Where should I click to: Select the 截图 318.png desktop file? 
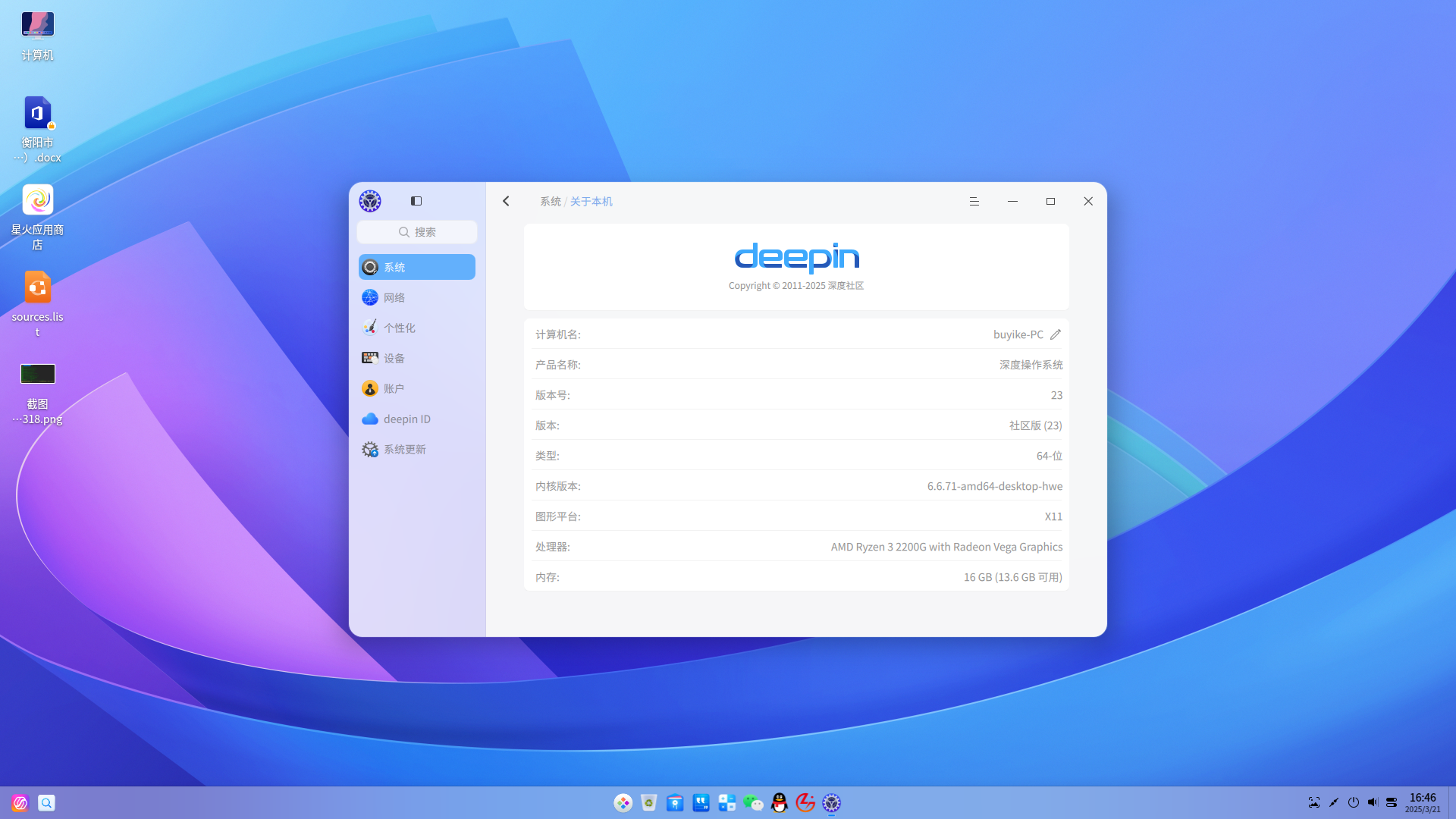(37, 392)
